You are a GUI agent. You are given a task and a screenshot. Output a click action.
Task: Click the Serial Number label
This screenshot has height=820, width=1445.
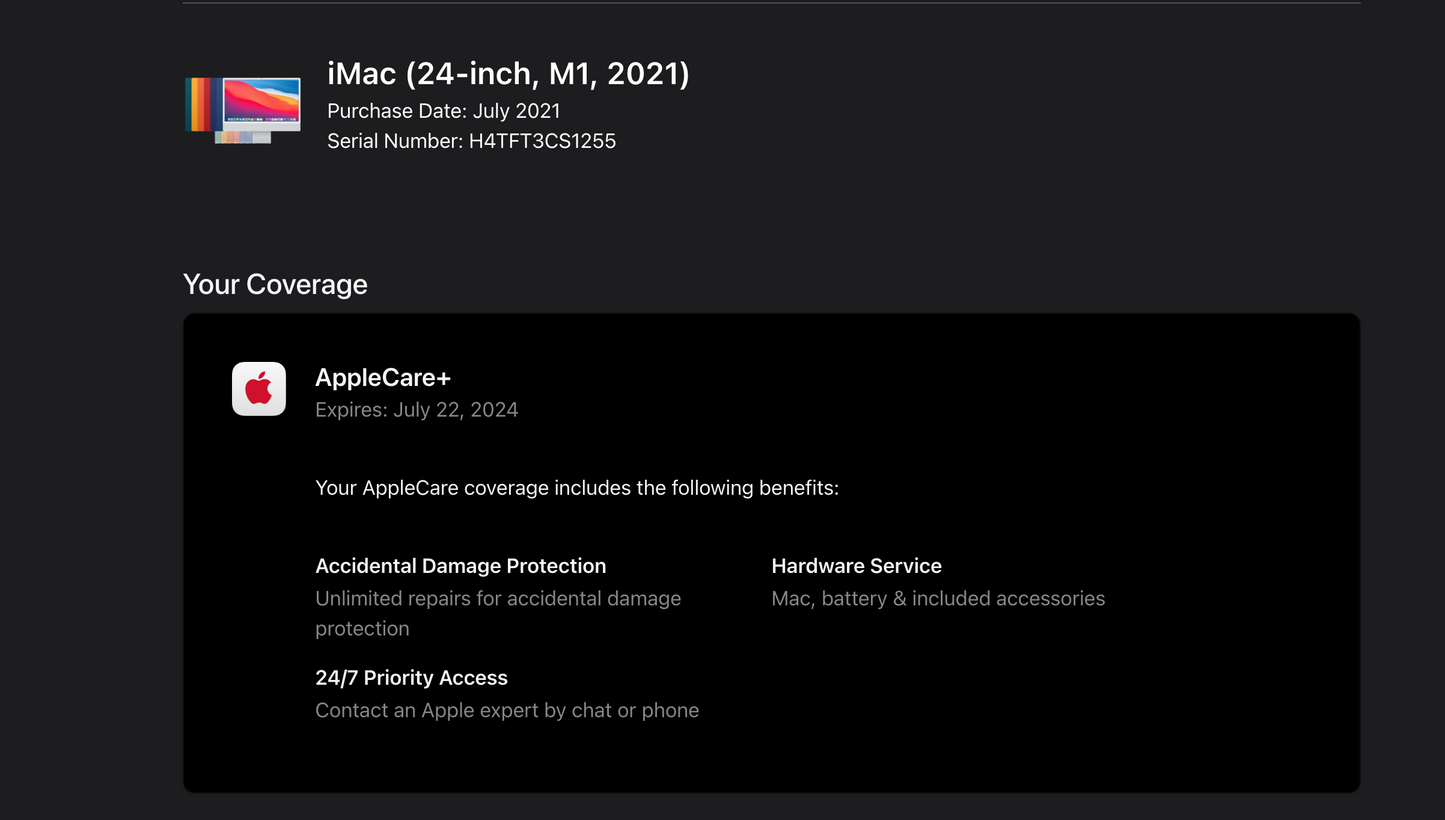[x=395, y=141]
